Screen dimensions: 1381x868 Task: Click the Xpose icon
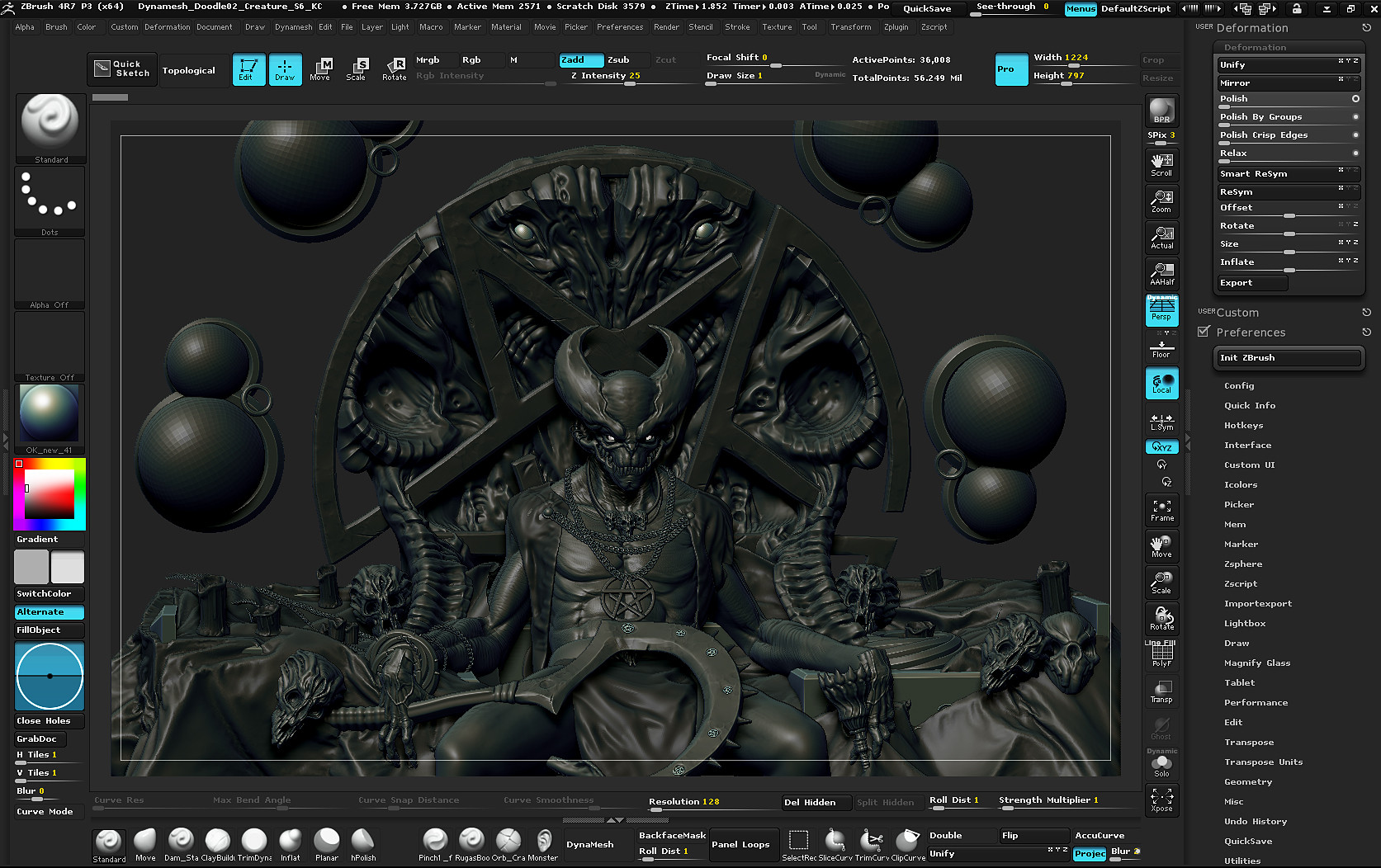click(1161, 800)
